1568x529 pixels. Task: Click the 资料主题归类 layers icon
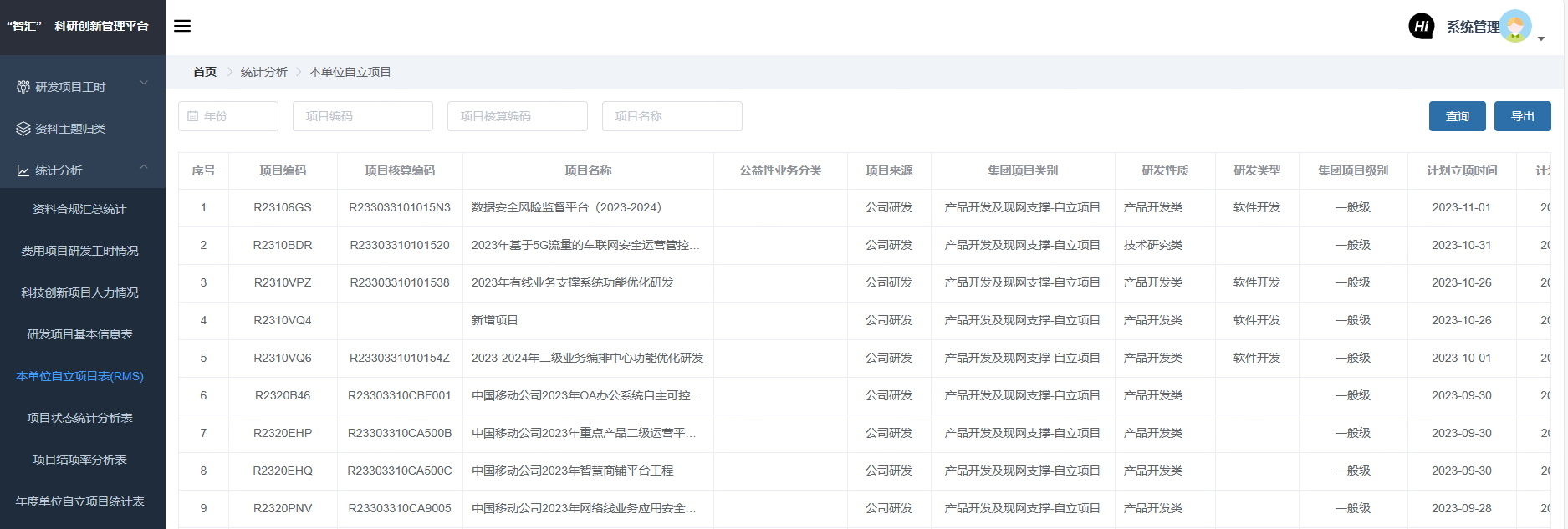pyautogui.click(x=23, y=129)
